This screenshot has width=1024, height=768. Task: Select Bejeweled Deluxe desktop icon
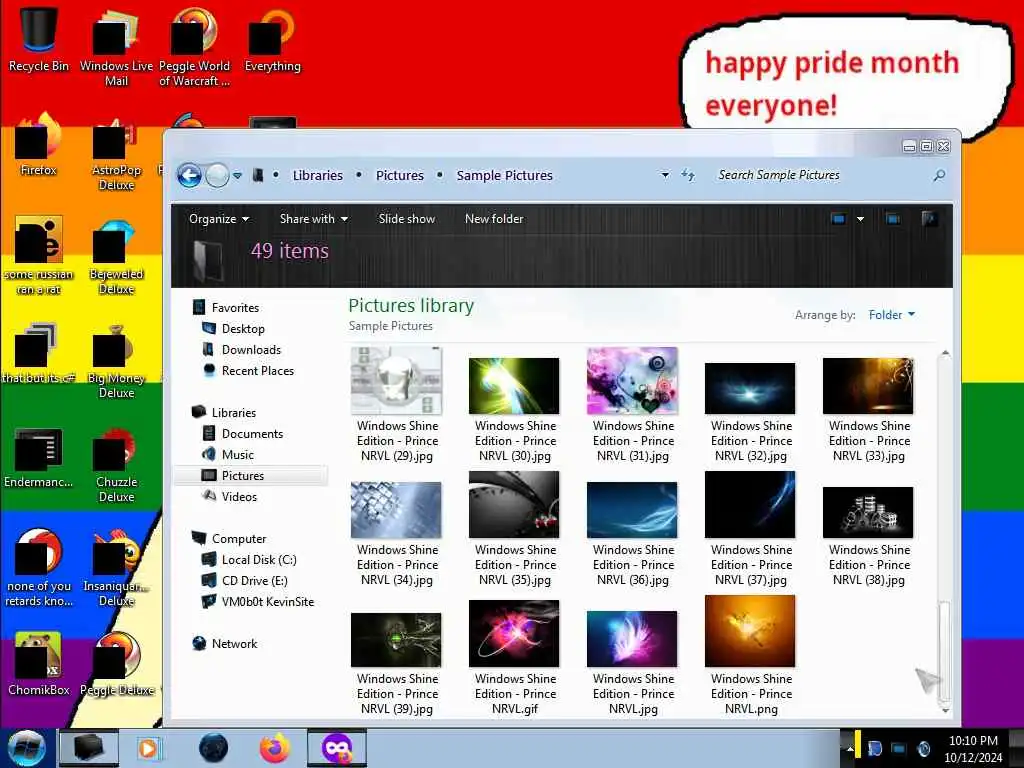click(116, 256)
